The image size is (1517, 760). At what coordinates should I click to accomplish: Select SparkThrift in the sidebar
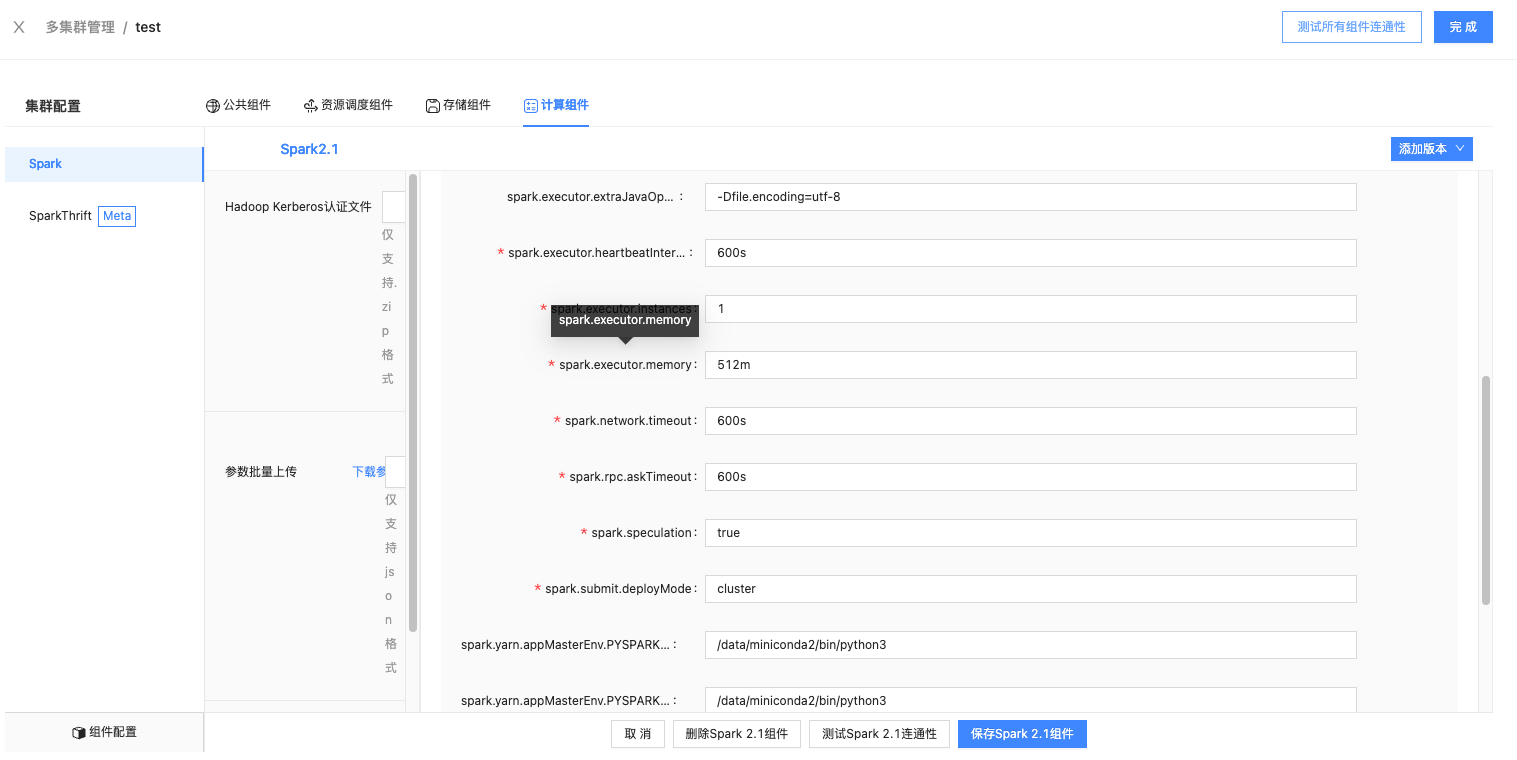pyautogui.click(x=60, y=215)
